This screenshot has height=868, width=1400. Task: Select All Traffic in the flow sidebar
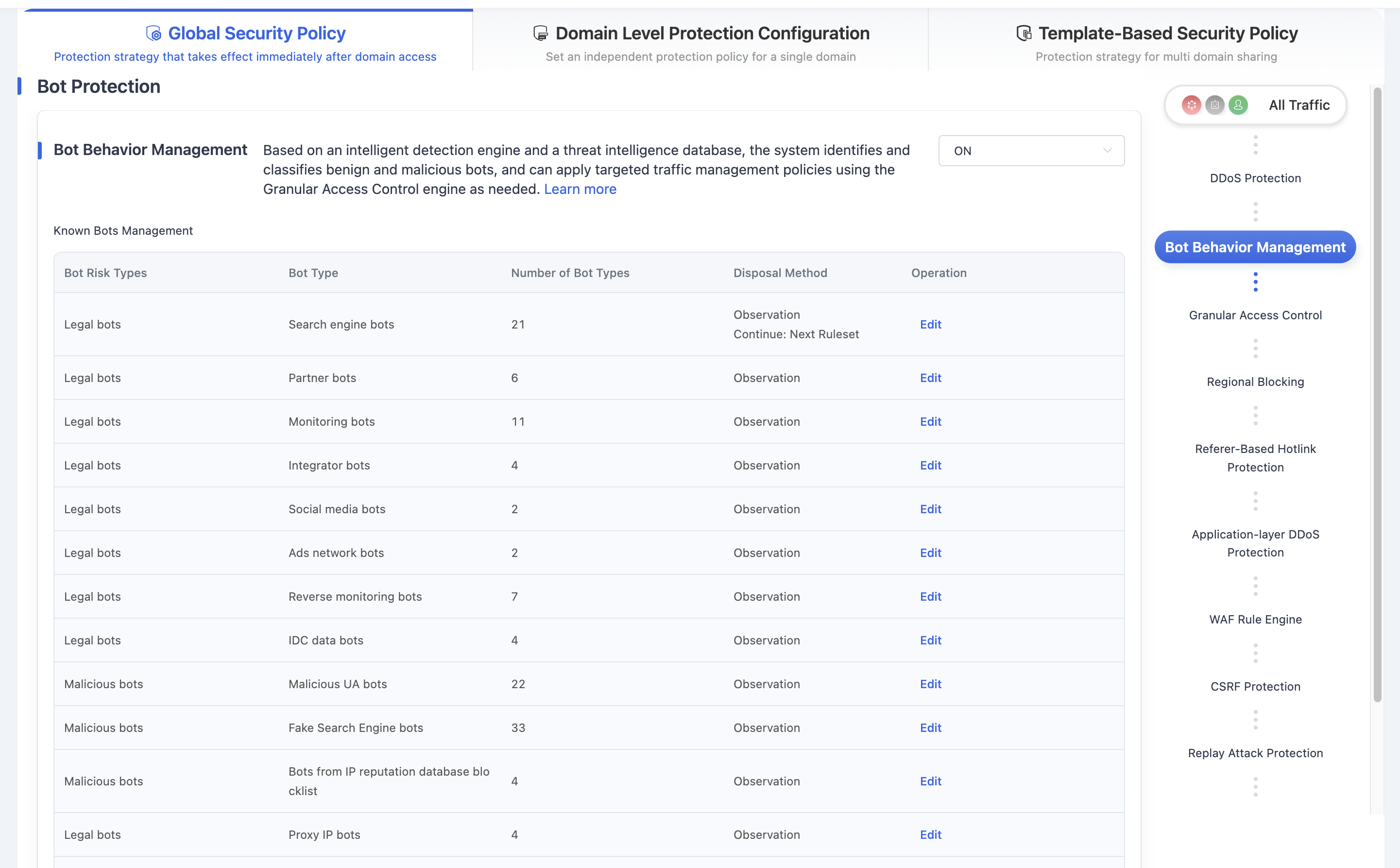click(x=1255, y=105)
